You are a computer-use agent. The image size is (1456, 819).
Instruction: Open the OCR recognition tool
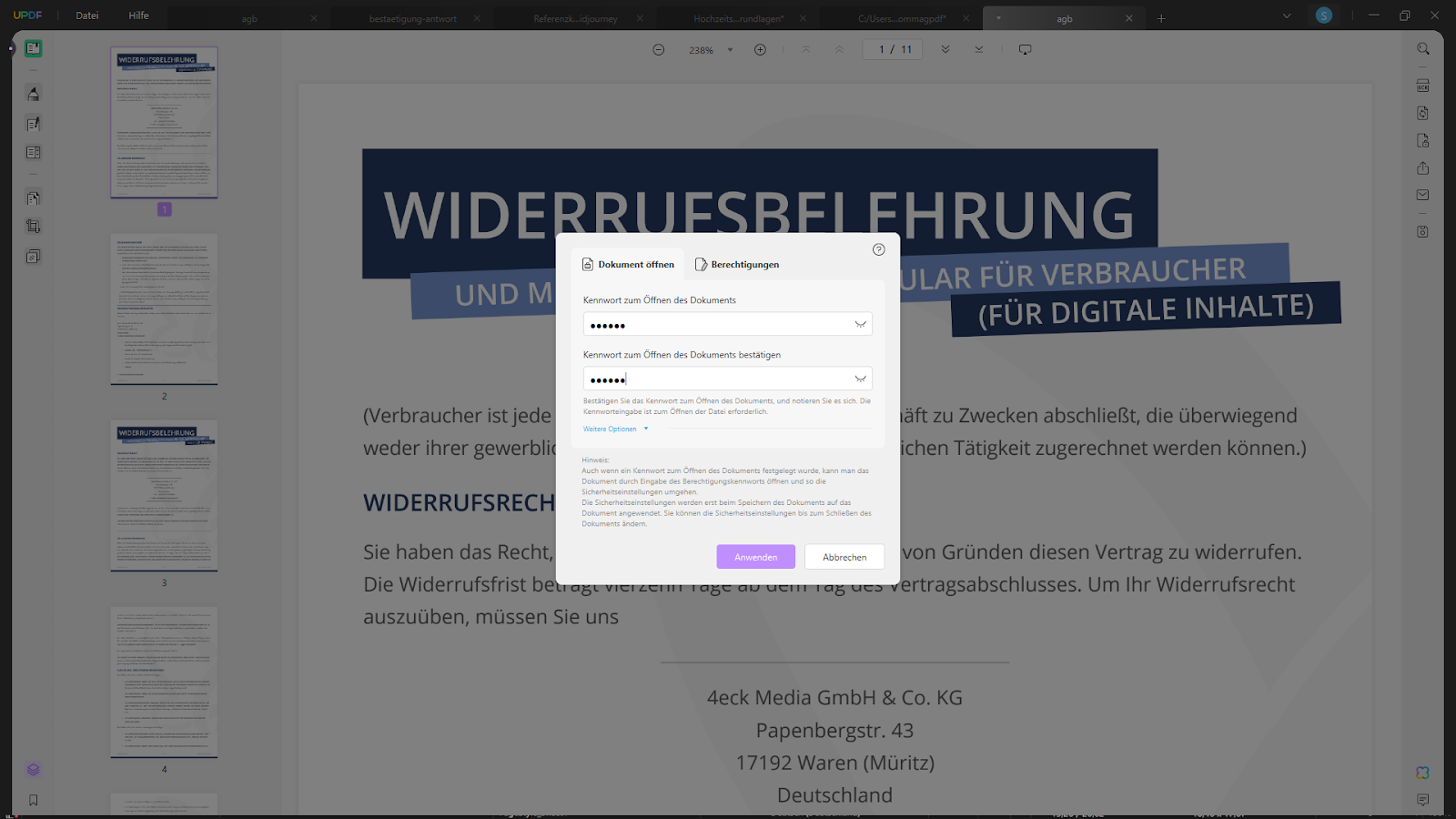[x=1423, y=86]
